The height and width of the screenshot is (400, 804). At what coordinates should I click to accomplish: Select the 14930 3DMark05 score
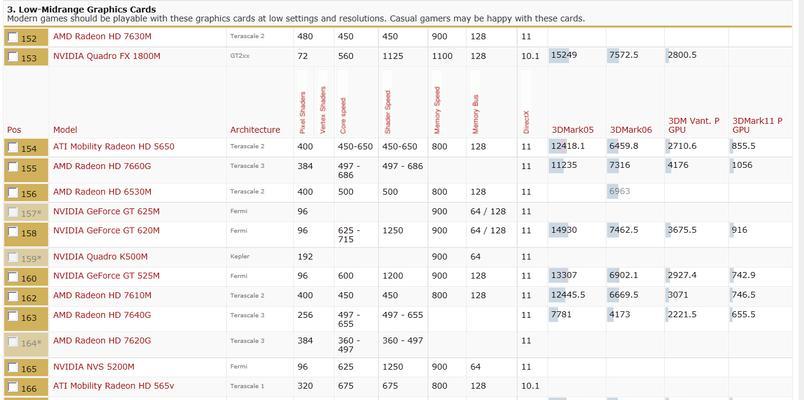point(565,230)
